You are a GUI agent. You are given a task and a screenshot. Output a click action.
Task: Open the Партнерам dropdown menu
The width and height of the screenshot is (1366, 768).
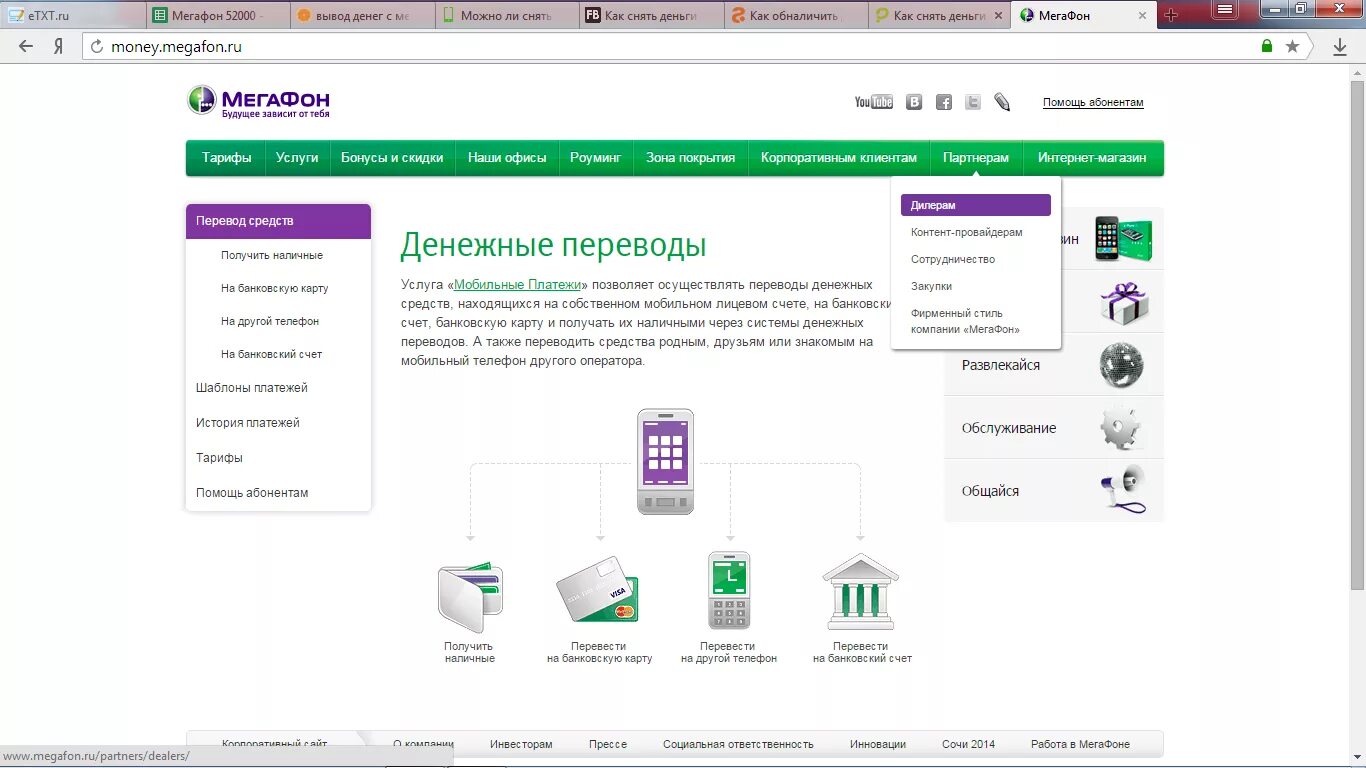point(976,158)
